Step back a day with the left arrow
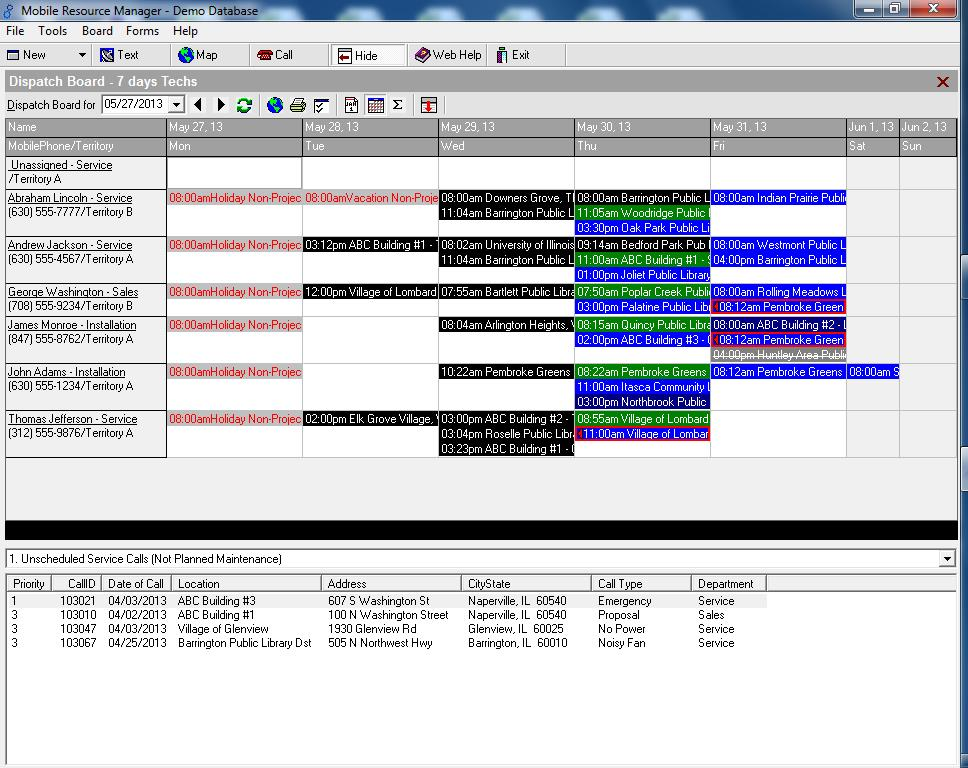Viewport: 968px width, 768px height. tap(197, 105)
